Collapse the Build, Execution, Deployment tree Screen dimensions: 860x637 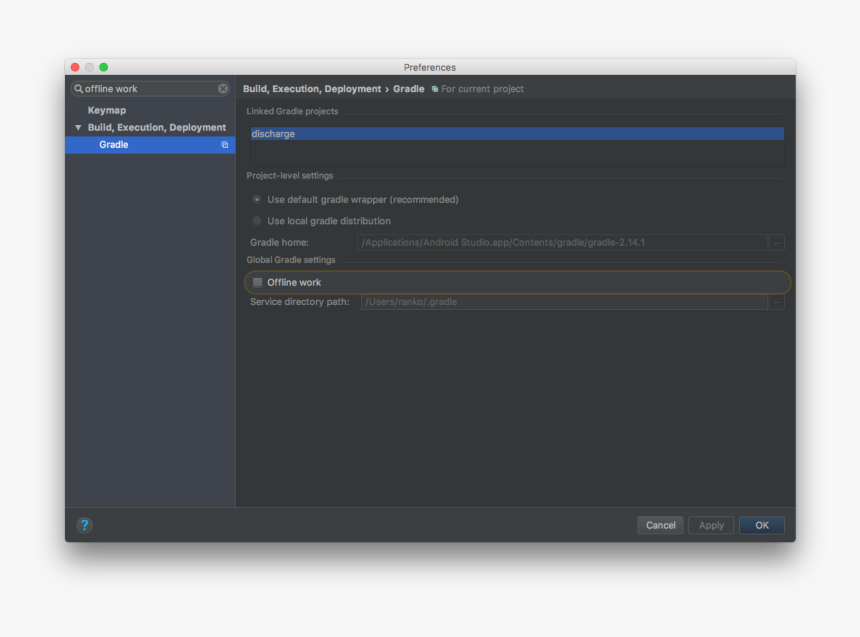78,127
